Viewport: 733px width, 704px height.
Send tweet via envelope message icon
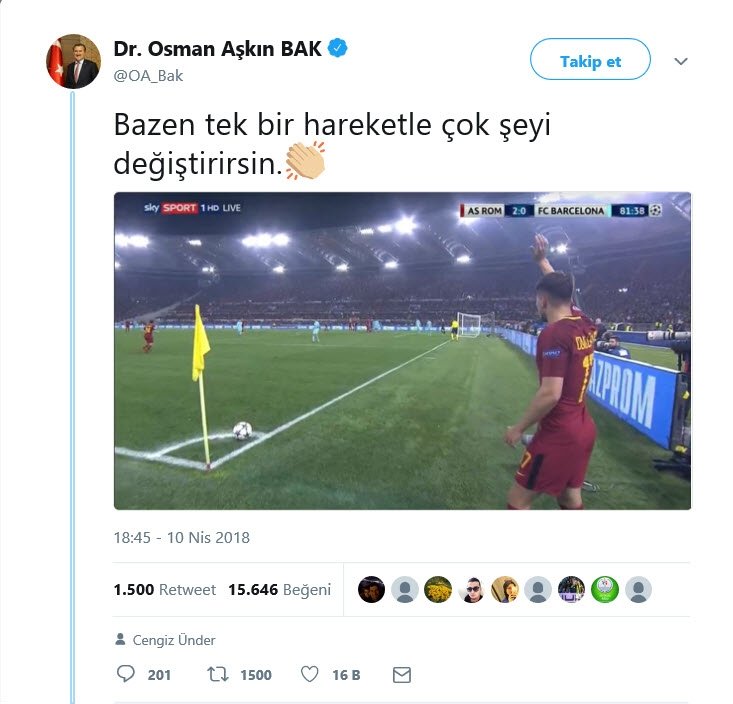click(402, 675)
